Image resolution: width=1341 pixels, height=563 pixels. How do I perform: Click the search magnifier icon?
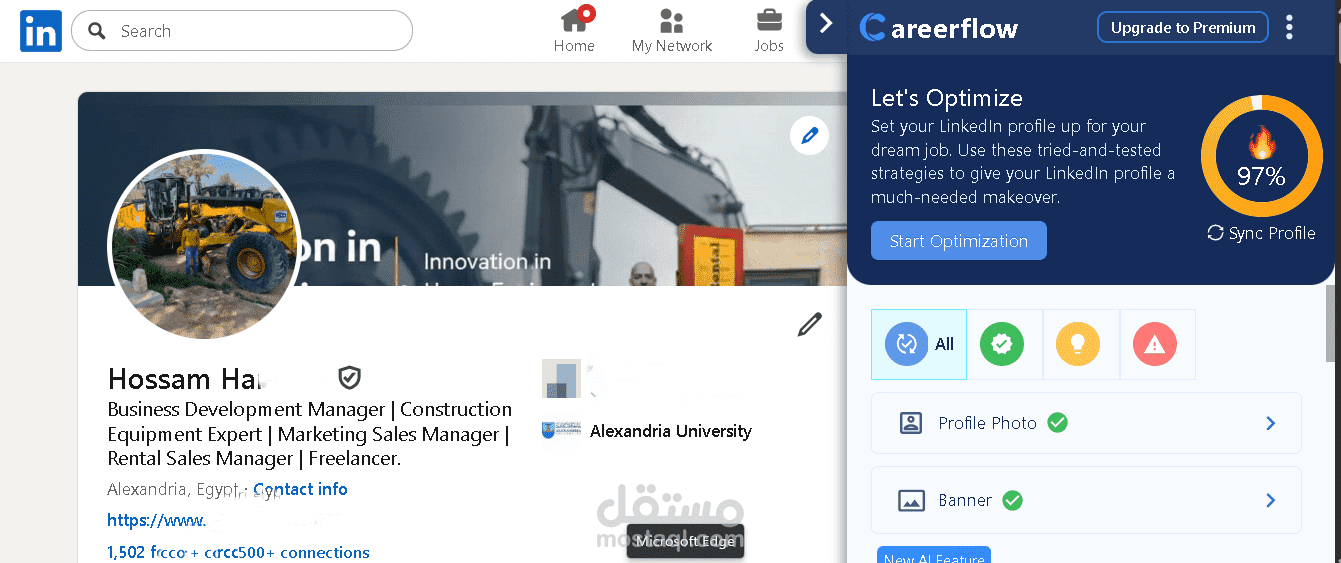(x=97, y=31)
